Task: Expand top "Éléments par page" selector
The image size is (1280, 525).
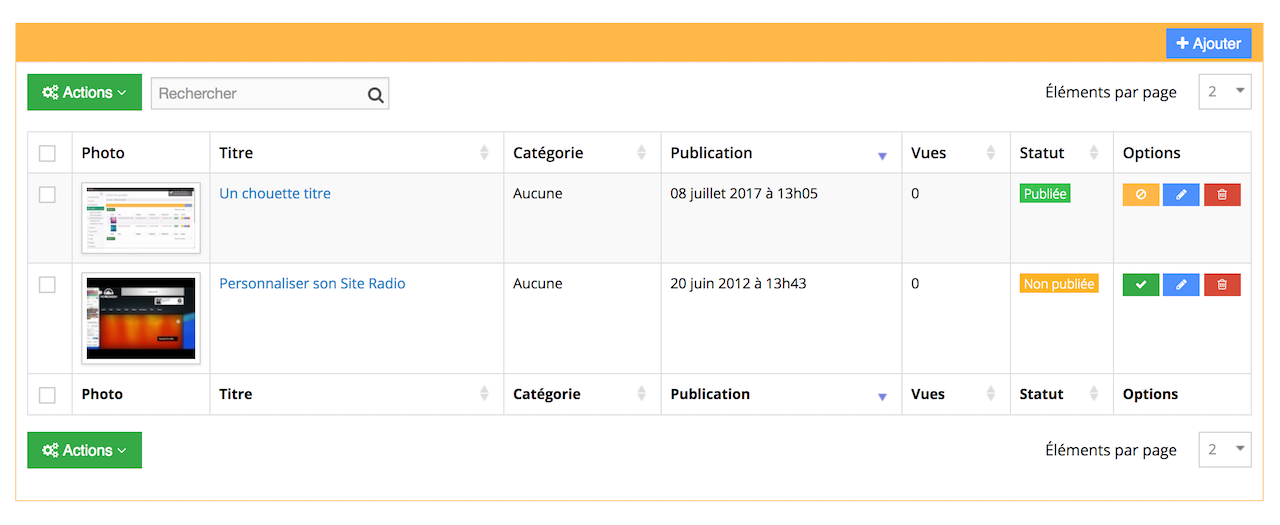Action: click(1225, 92)
